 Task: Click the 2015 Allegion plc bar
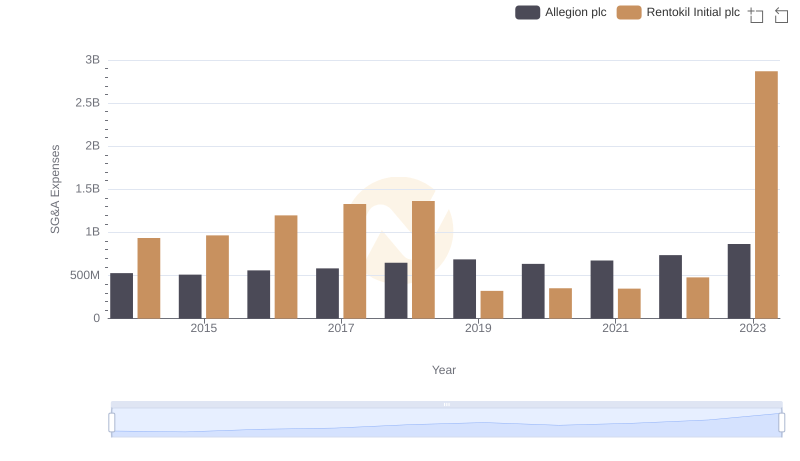click(190, 296)
